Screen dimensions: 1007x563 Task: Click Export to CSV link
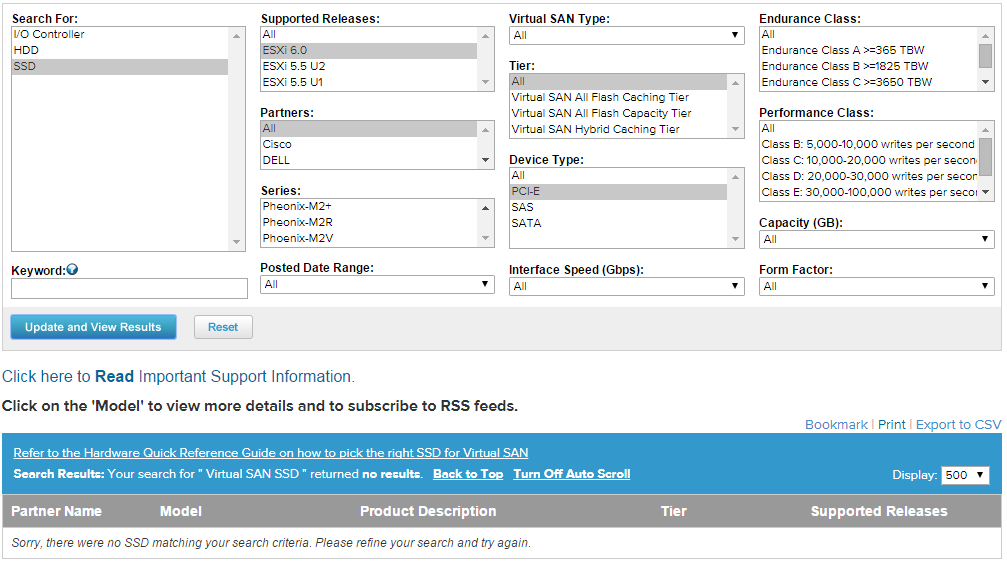(x=958, y=425)
